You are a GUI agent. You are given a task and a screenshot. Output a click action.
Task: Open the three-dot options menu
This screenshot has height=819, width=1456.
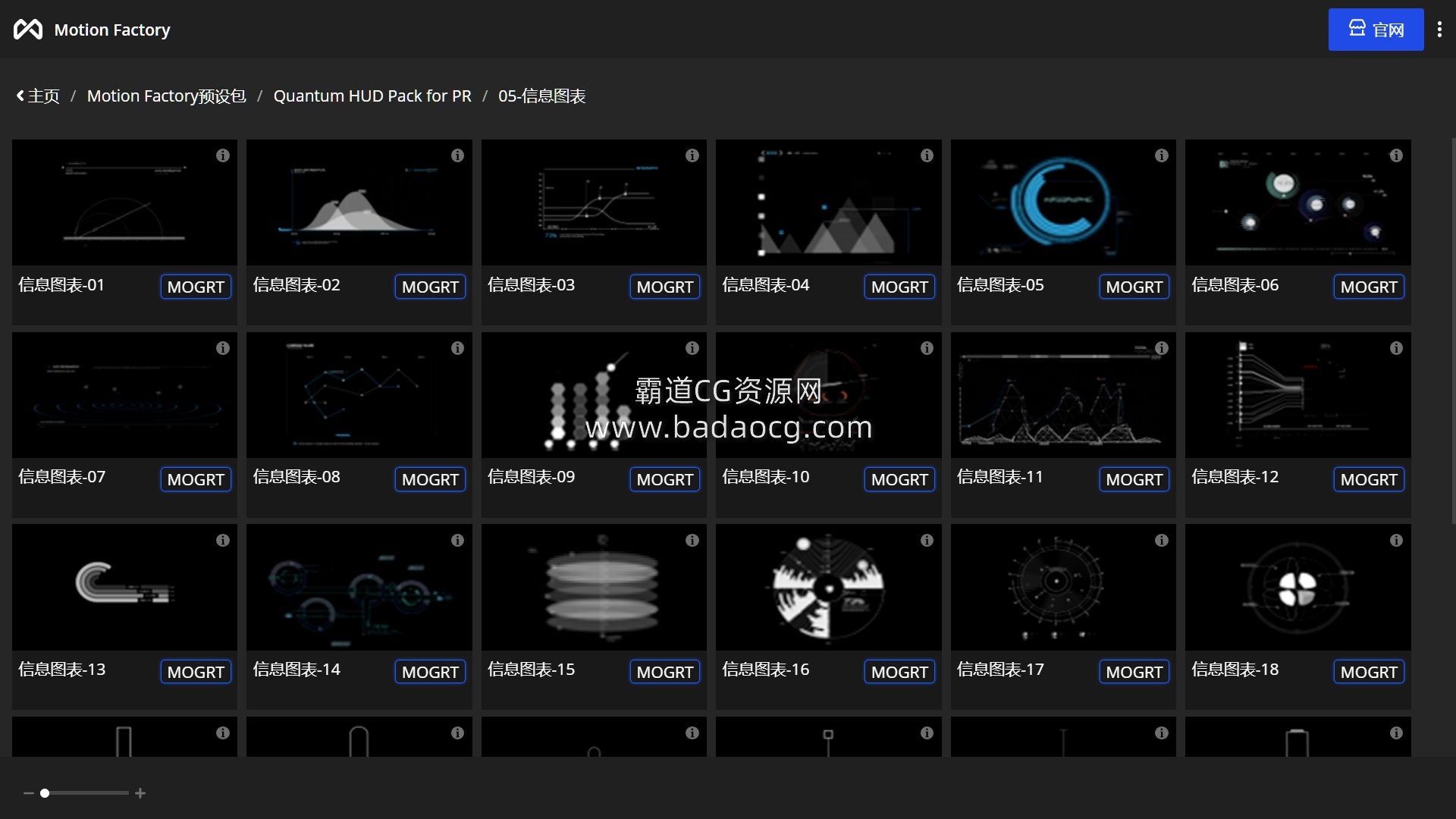click(x=1439, y=30)
